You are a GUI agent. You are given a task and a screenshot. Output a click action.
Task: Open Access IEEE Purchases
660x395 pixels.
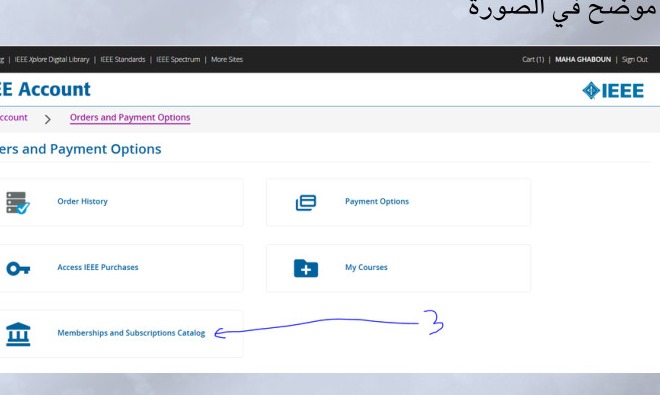click(98, 267)
